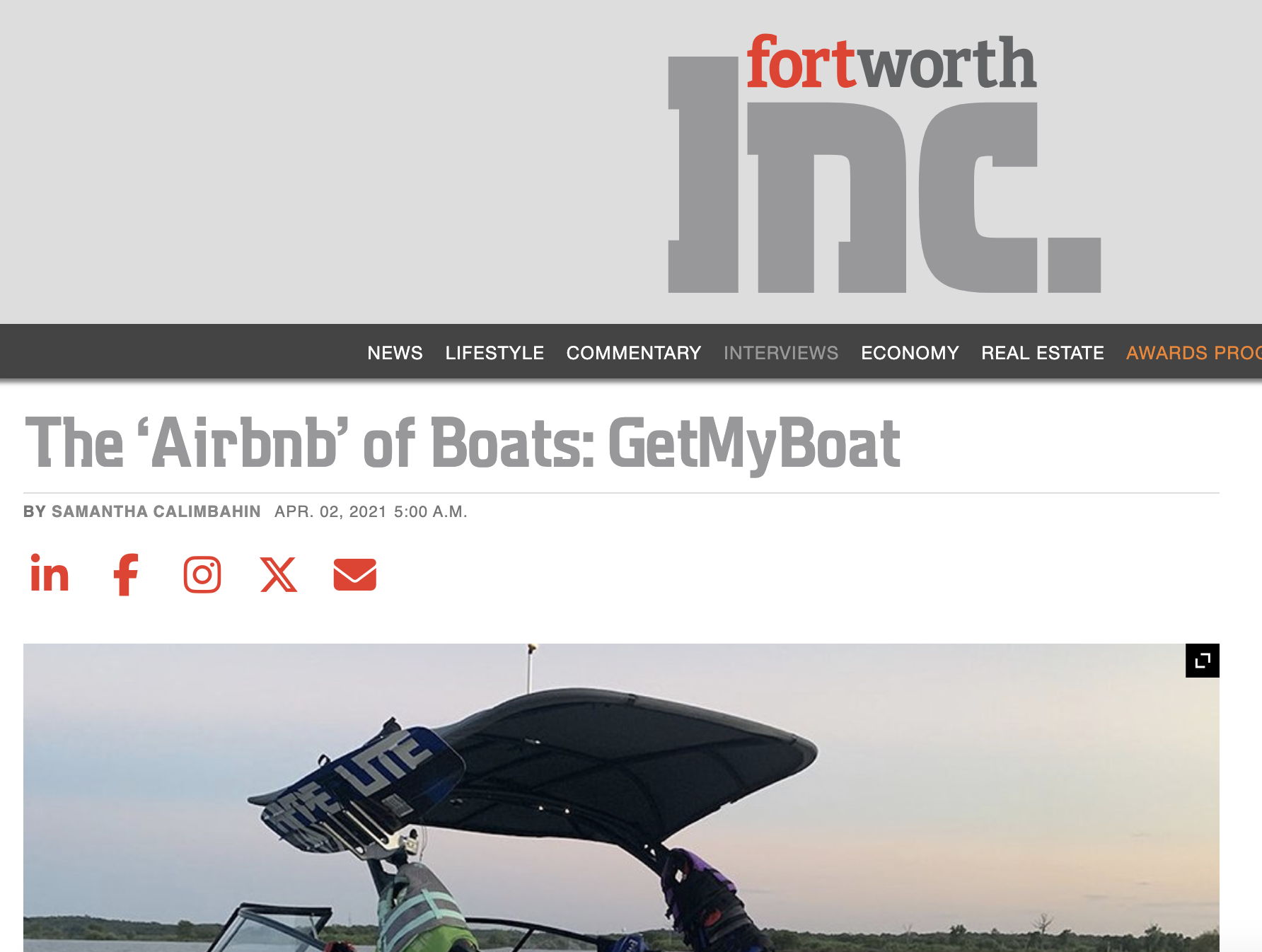Share the article on Facebook

pos(126,574)
